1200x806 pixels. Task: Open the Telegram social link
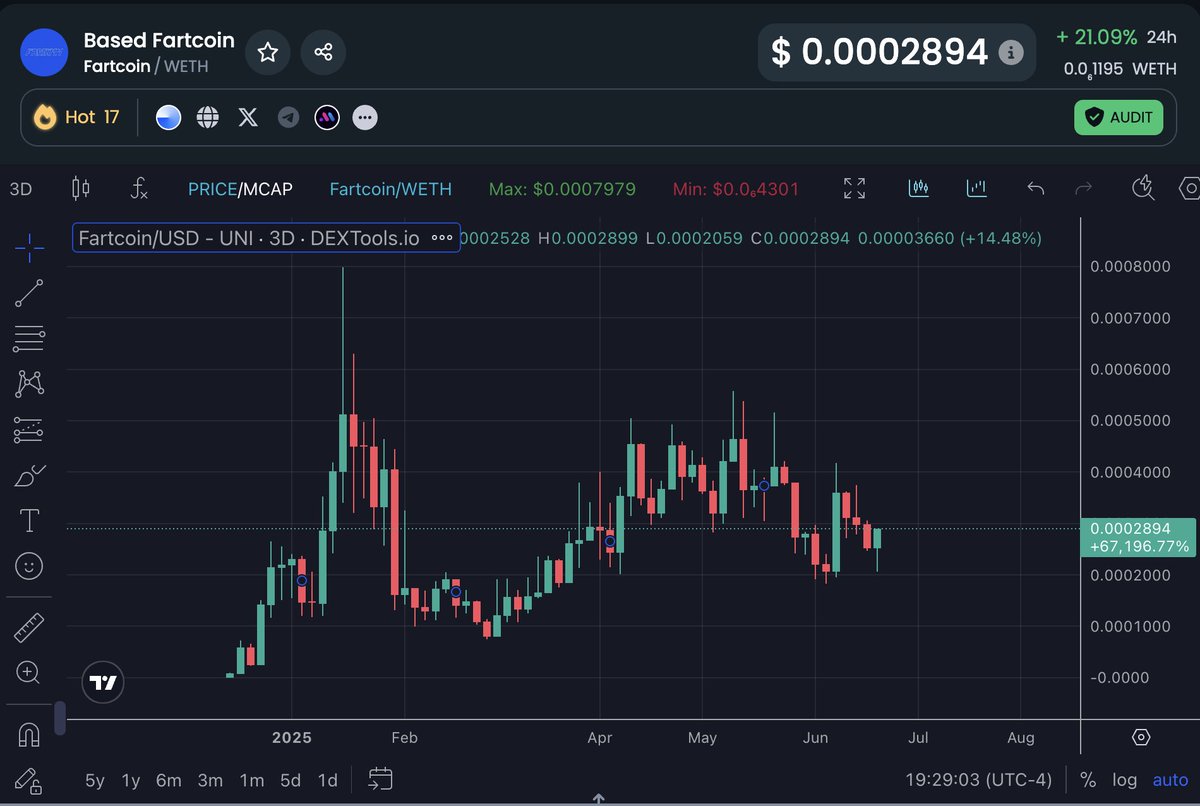point(288,118)
